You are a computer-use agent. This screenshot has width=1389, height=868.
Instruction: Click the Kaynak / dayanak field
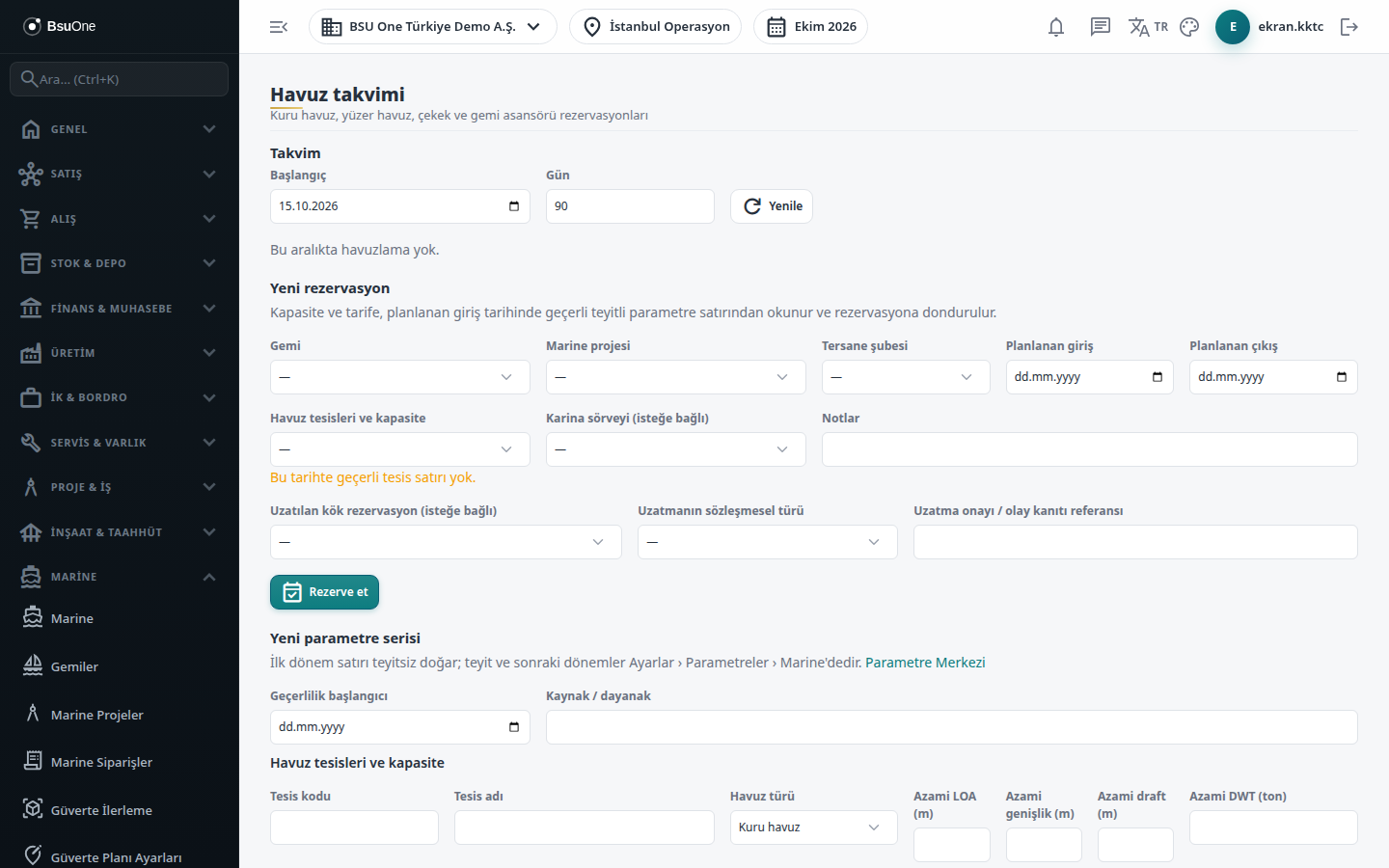952,727
